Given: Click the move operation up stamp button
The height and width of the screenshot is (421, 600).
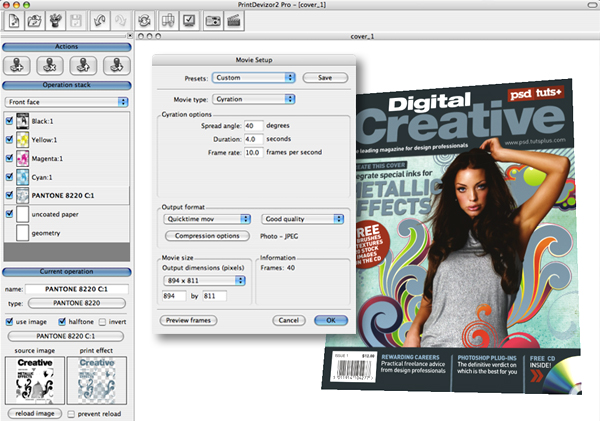Looking at the screenshot, I should [83, 65].
